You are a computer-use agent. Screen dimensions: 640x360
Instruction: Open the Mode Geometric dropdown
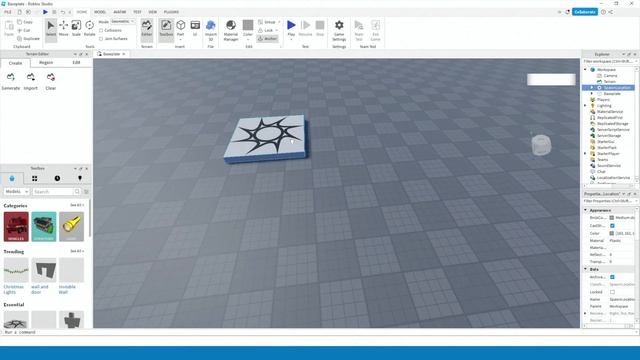123,21
